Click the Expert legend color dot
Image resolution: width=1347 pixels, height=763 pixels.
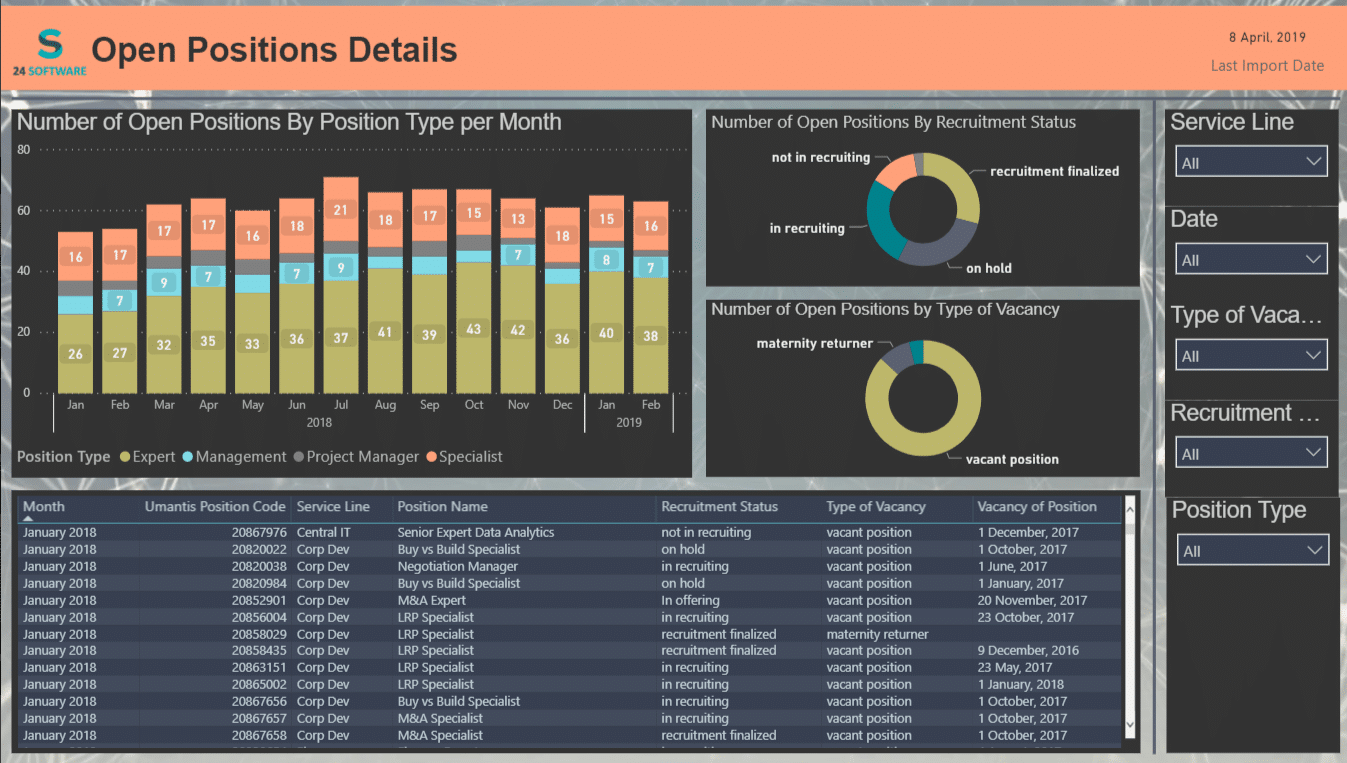(x=125, y=457)
